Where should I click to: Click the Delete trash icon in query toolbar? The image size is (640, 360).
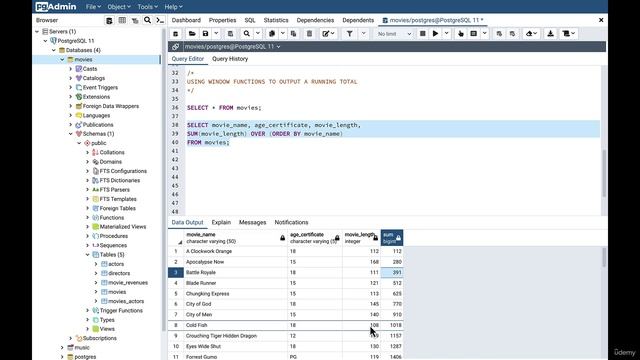(x=309, y=34)
